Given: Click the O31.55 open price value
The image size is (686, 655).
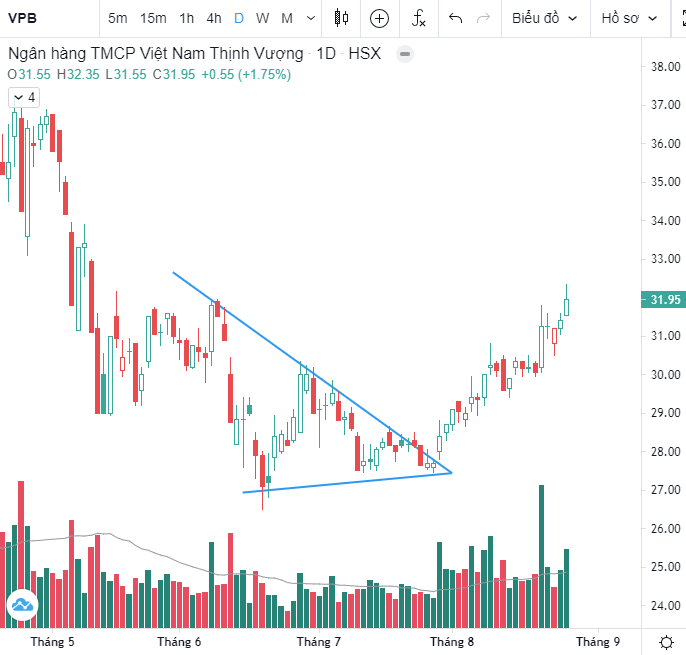Looking at the screenshot, I should tap(29, 74).
